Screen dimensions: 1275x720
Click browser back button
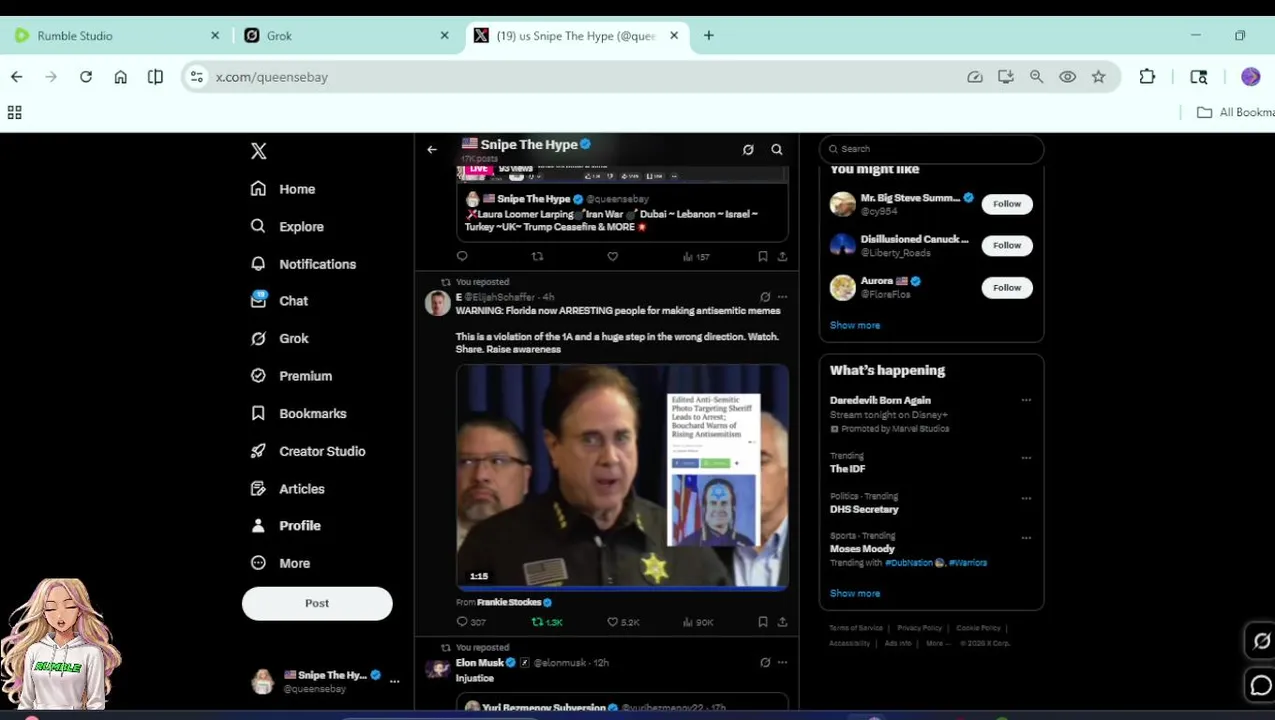tap(17, 77)
